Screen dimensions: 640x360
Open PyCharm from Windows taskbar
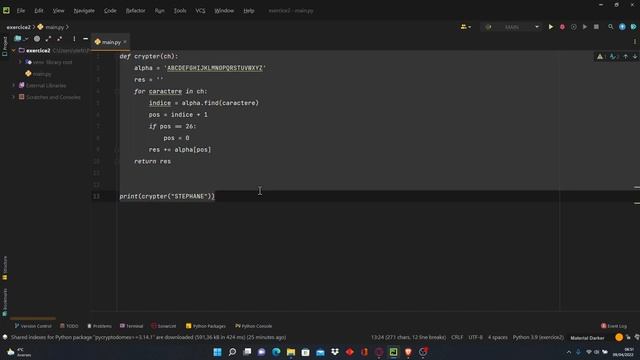pos(393,352)
